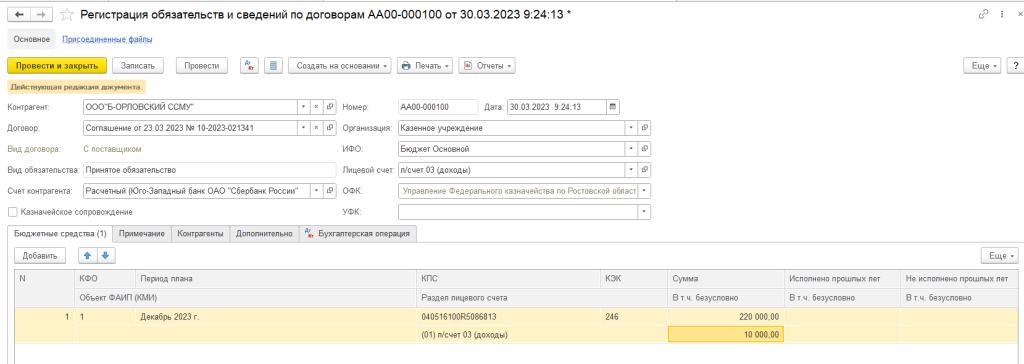
Task: Switch to the Дополнительно tab
Action: tap(264, 234)
